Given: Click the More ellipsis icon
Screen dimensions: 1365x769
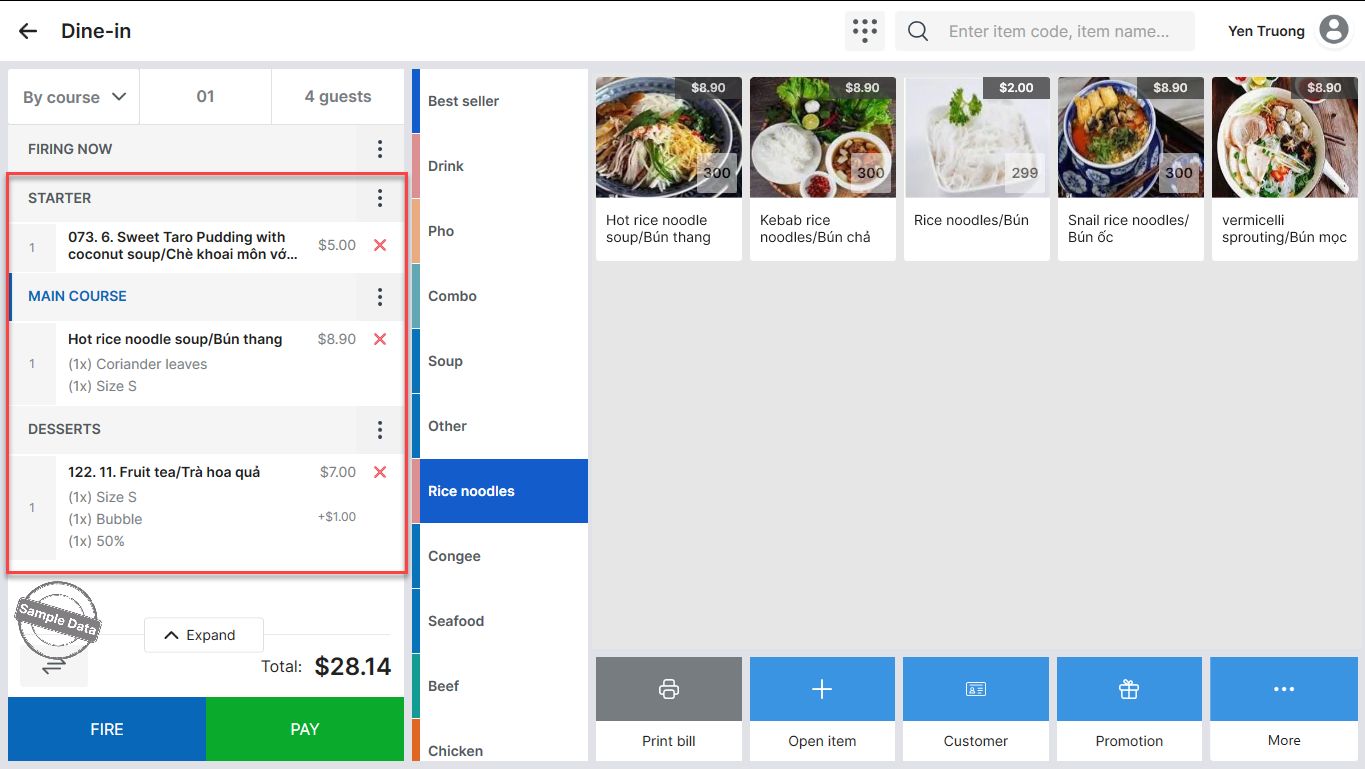Looking at the screenshot, I should point(1284,689).
